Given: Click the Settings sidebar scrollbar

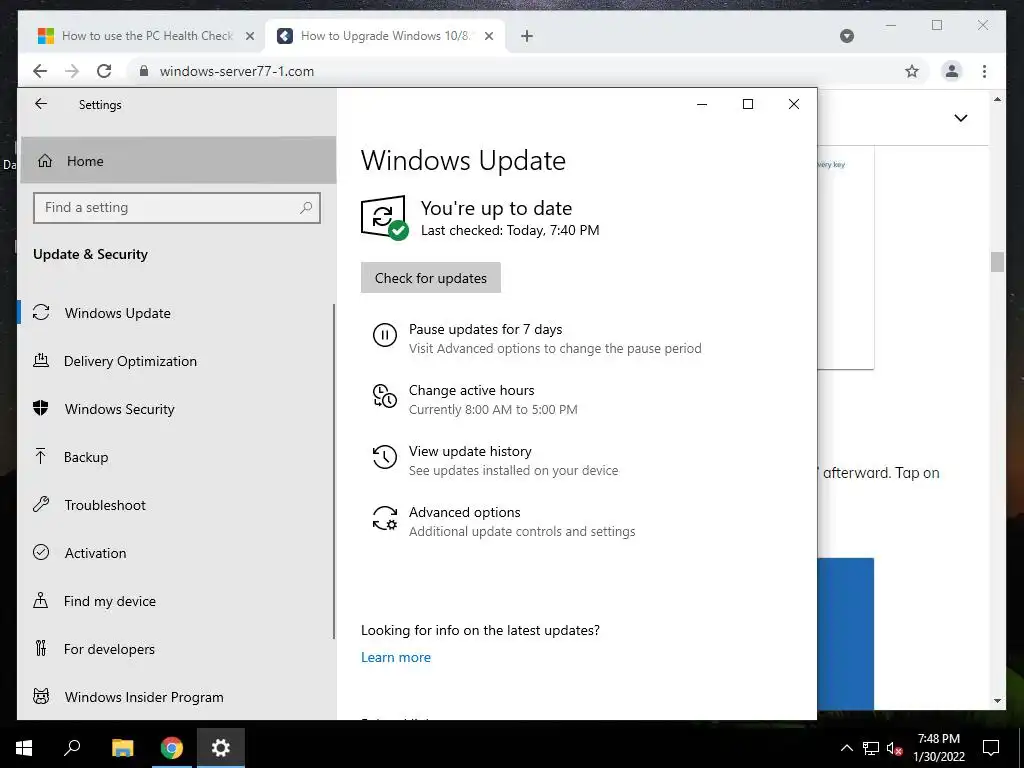Looking at the screenshot, I should pos(334,471).
